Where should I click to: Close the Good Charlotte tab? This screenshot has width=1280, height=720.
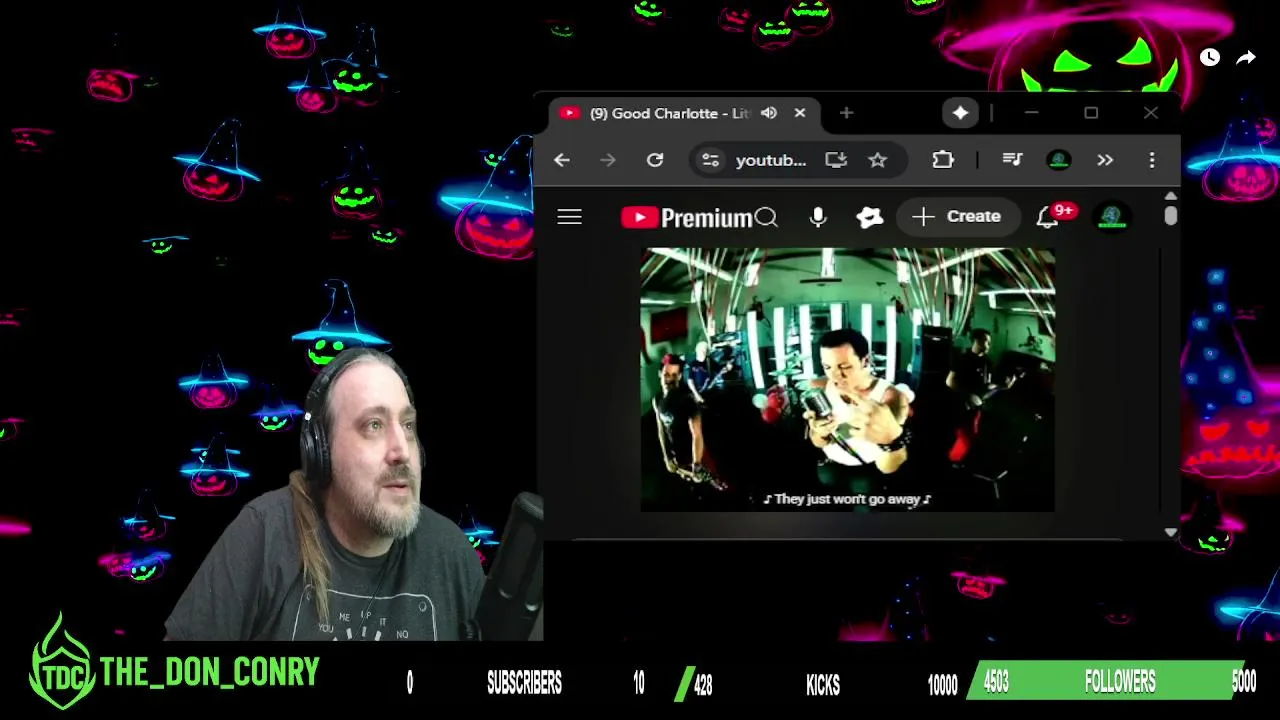pyautogui.click(x=800, y=113)
